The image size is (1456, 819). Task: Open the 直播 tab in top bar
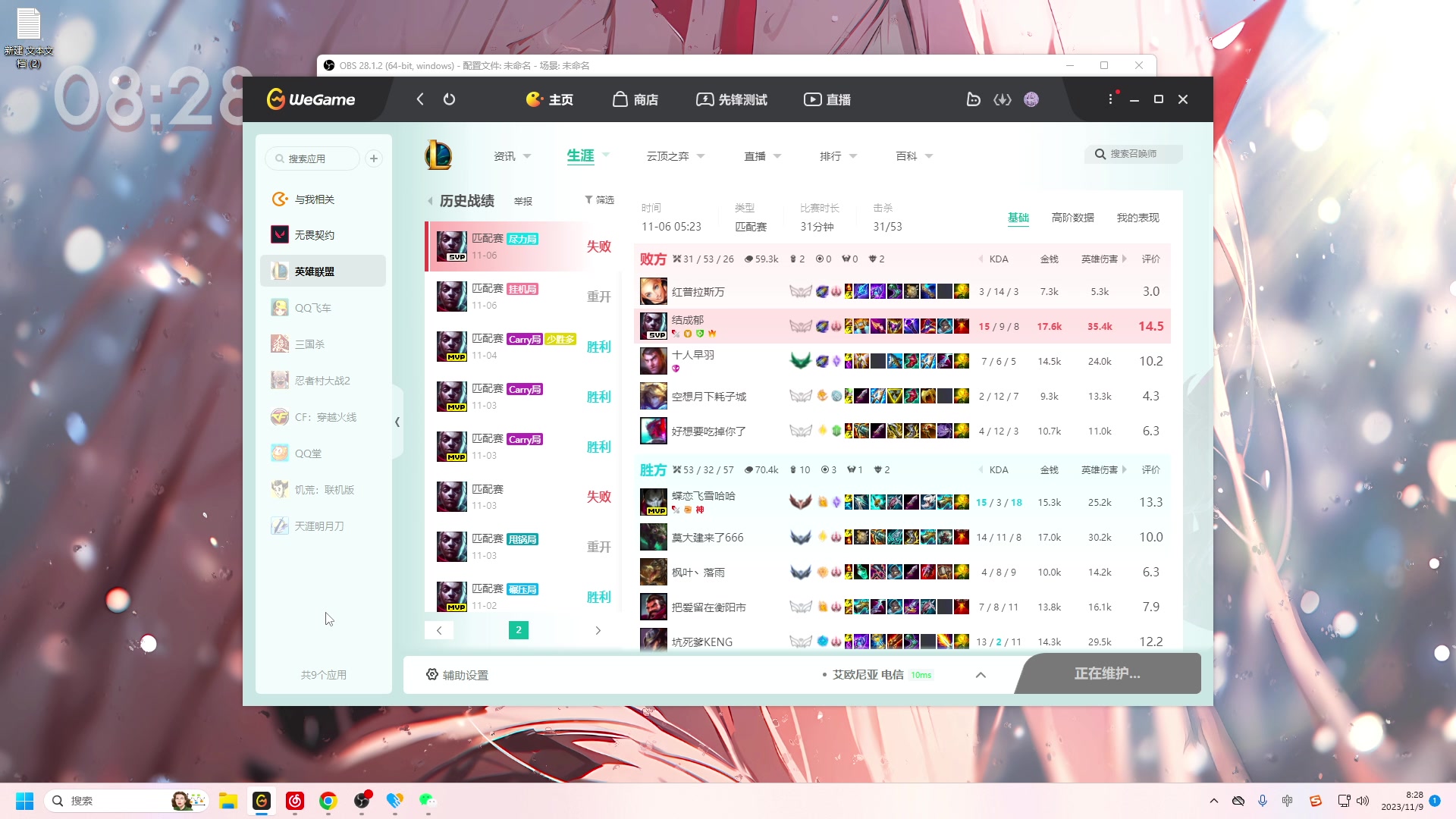827,99
